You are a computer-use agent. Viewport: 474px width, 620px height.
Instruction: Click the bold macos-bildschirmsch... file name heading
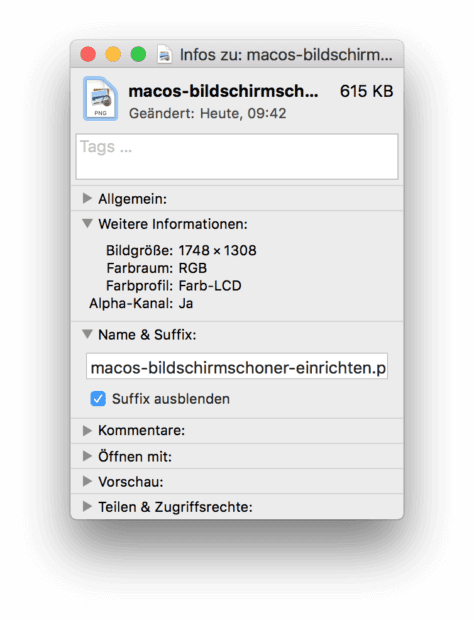tap(223, 91)
